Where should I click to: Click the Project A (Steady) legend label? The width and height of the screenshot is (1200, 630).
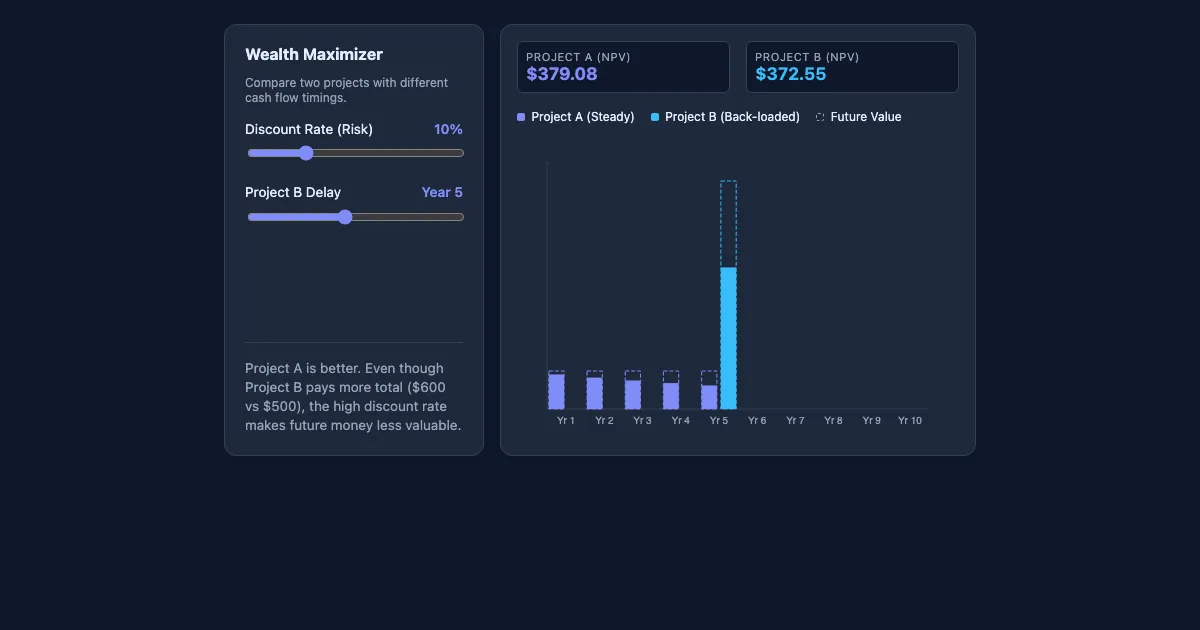pyautogui.click(x=583, y=117)
